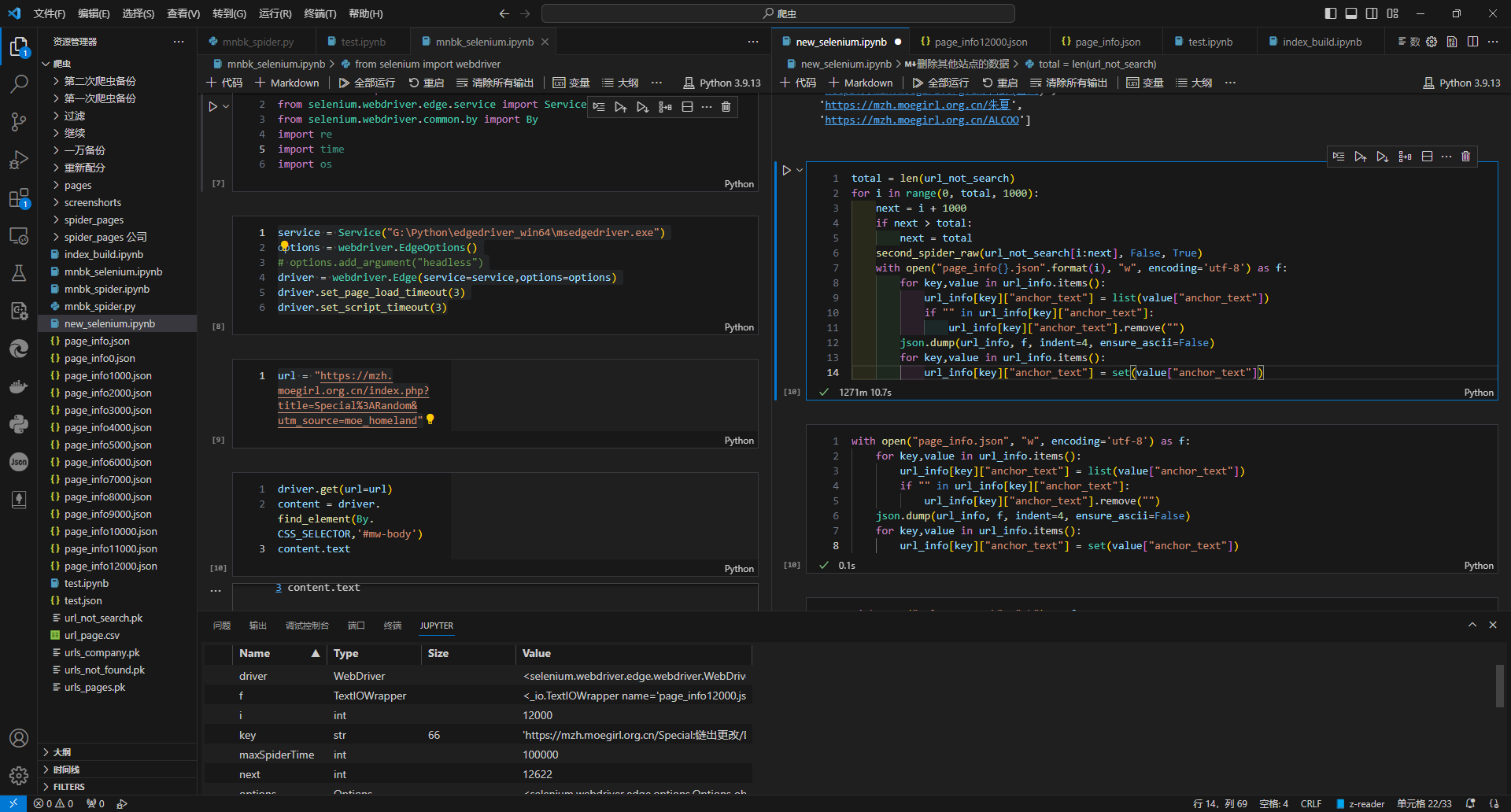The width and height of the screenshot is (1511, 812).
Task: Open the 终端(T) menu
Action: pyautogui.click(x=320, y=13)
